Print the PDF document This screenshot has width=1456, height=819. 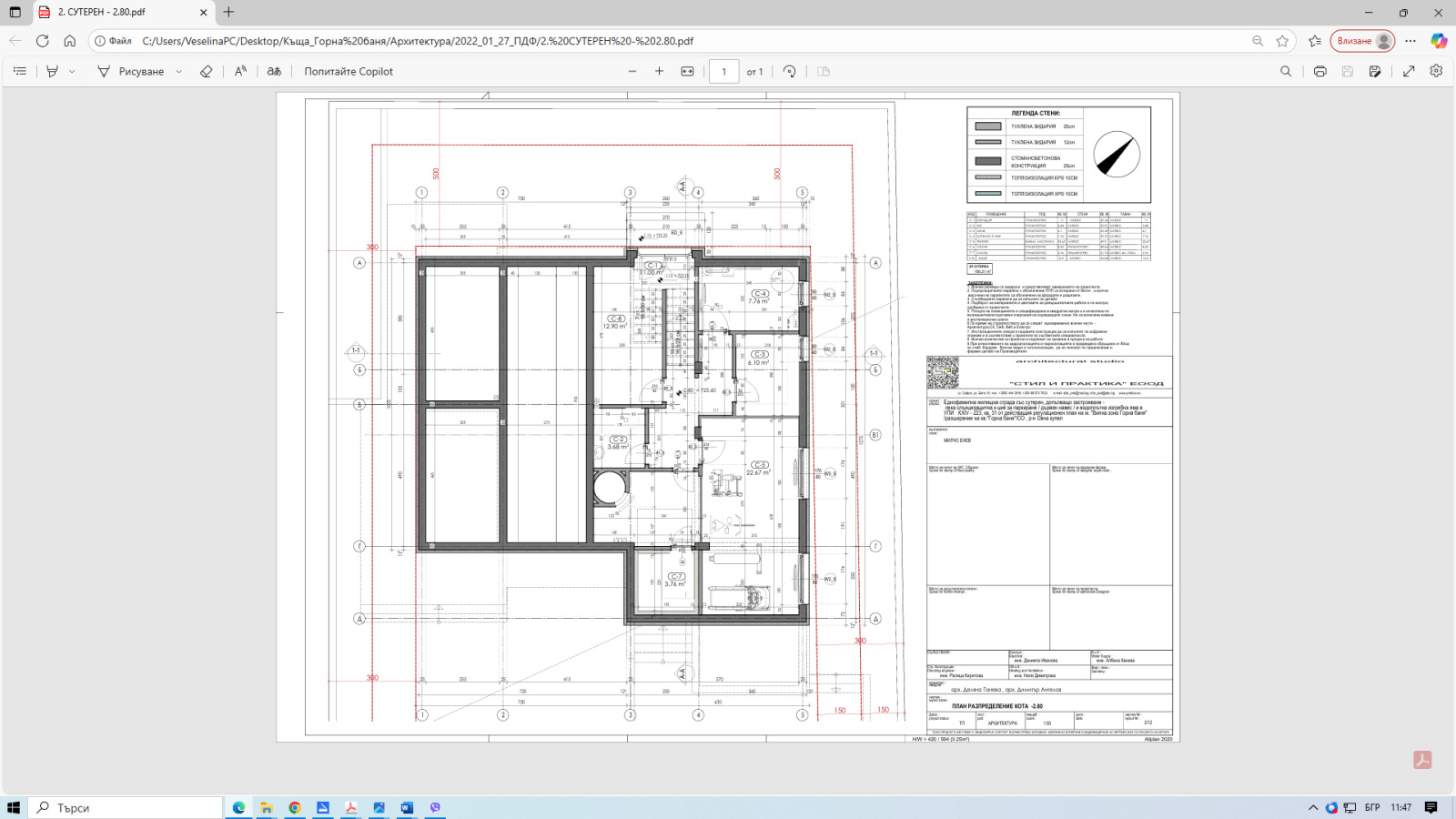click(x=1319, y=71)
